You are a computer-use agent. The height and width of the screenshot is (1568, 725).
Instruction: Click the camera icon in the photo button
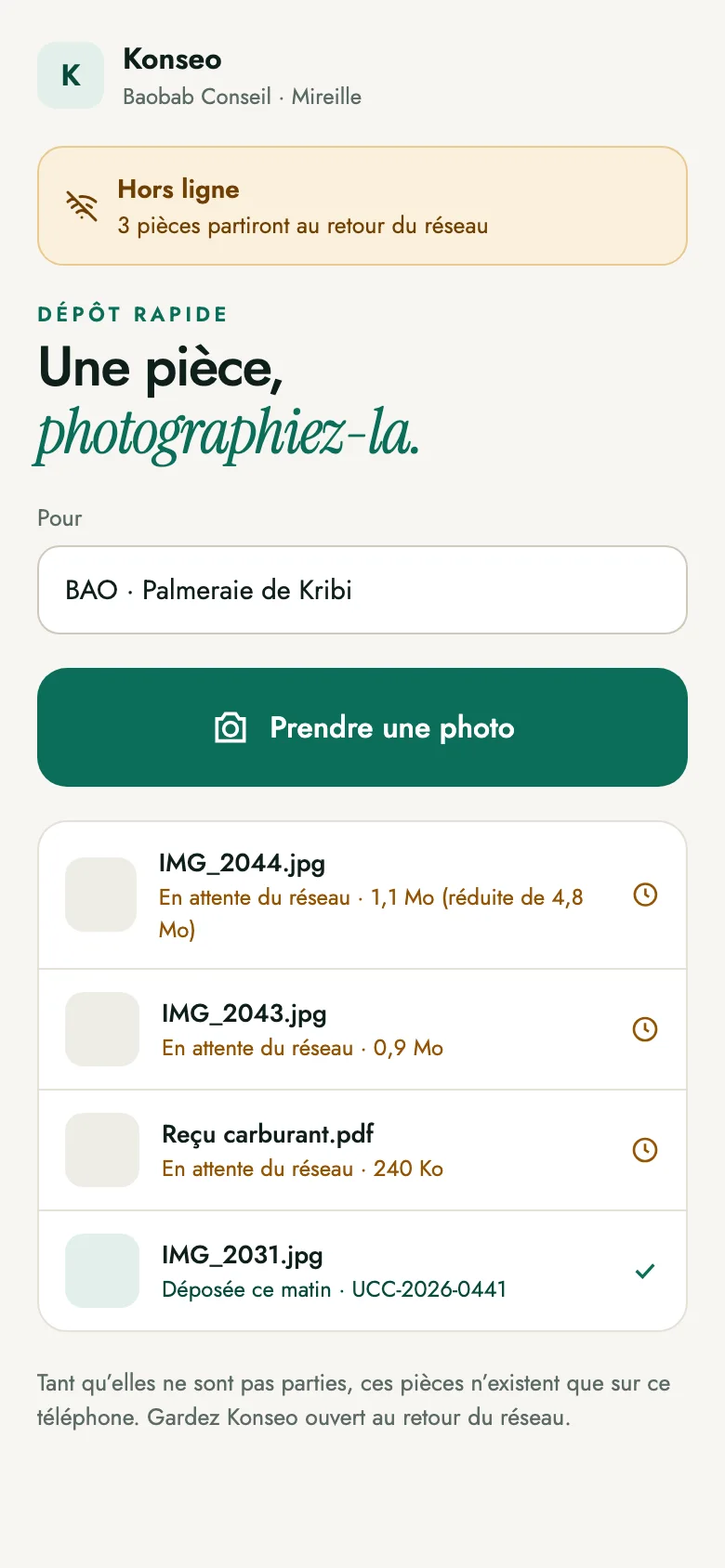(x=231, y=727)
